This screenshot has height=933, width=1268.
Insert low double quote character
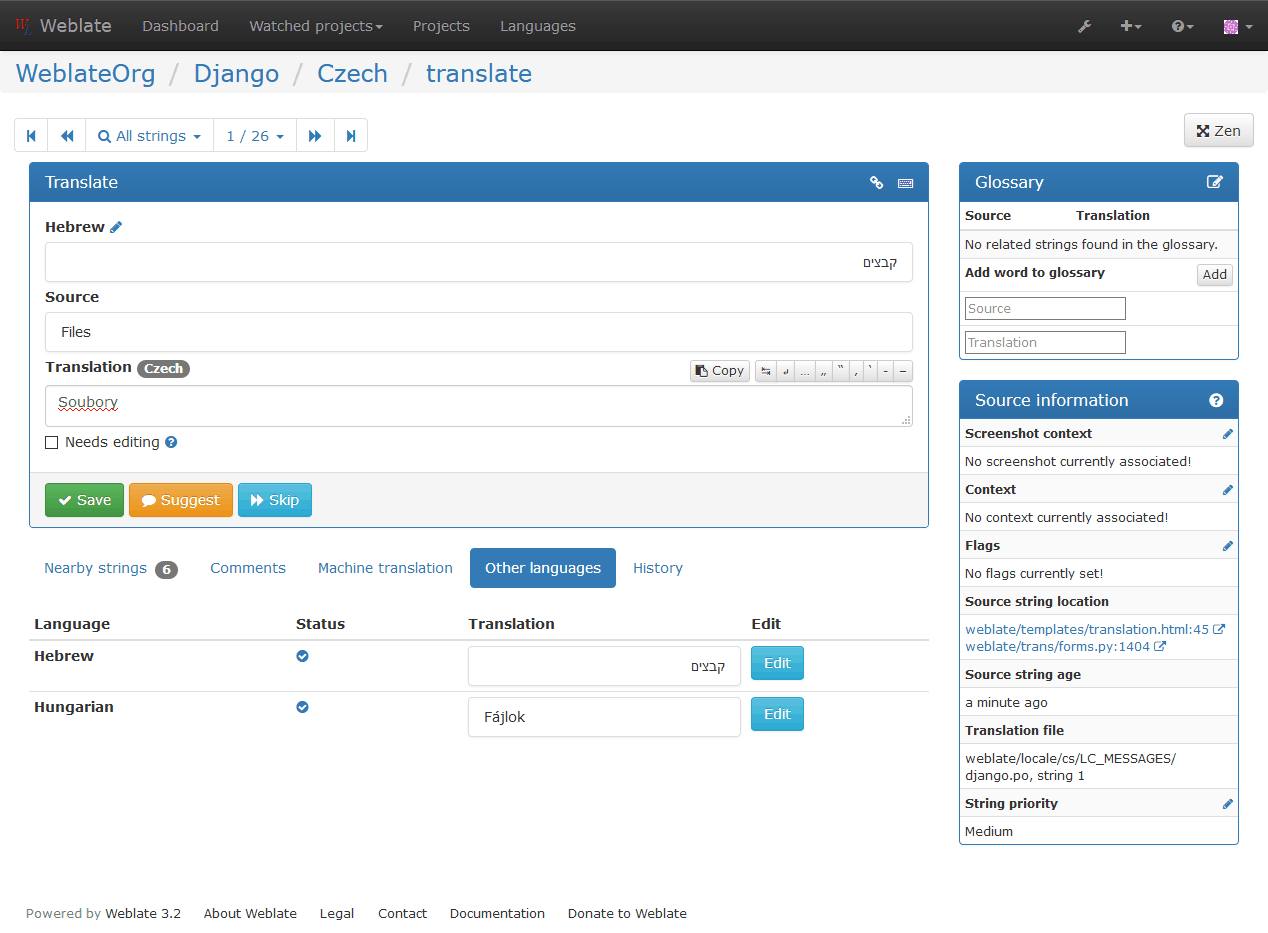(x=824, y=370)
